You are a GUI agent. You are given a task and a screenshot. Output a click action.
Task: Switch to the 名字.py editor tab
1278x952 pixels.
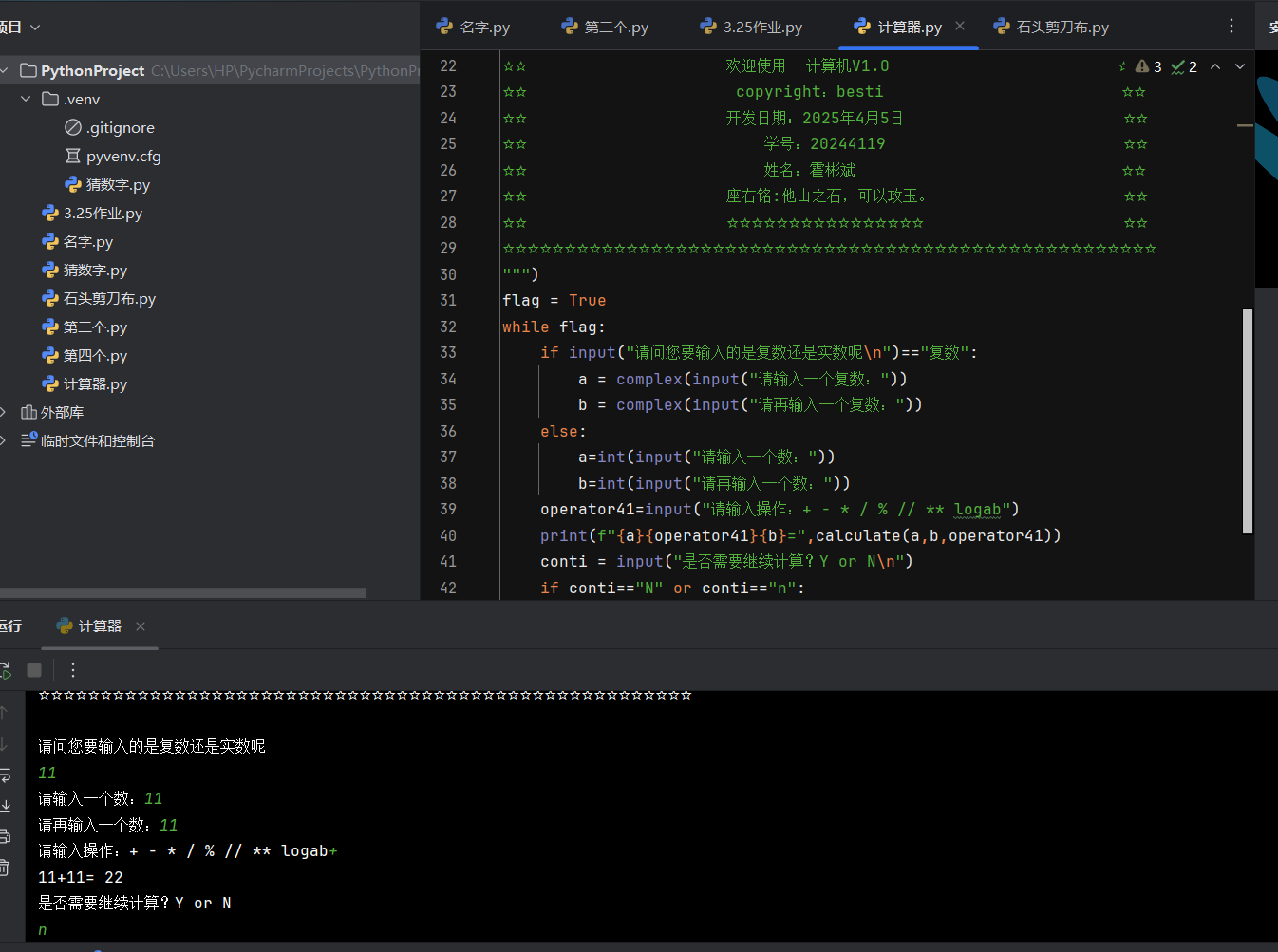[473, 27]
